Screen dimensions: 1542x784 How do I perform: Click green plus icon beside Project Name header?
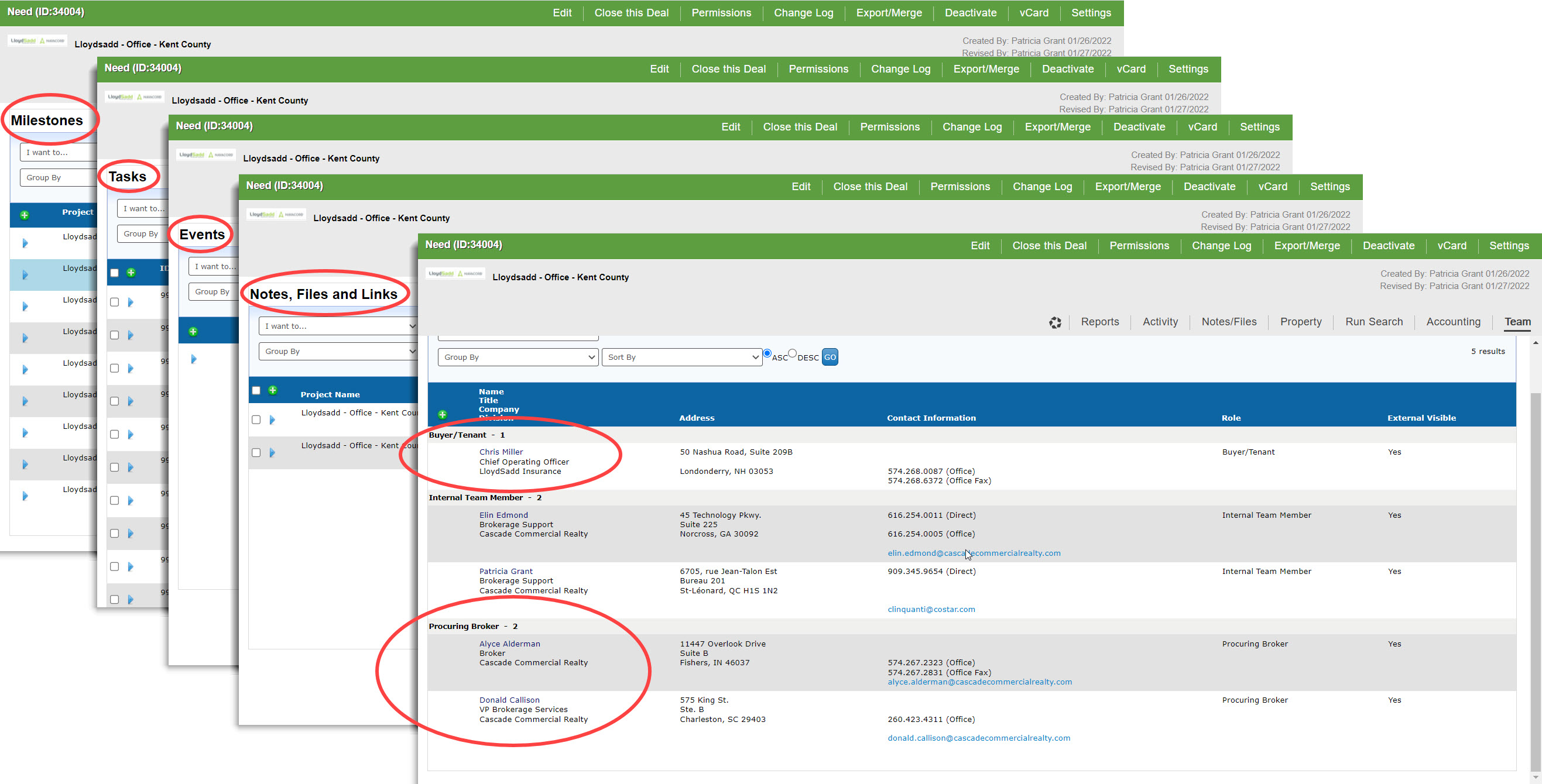273,390
